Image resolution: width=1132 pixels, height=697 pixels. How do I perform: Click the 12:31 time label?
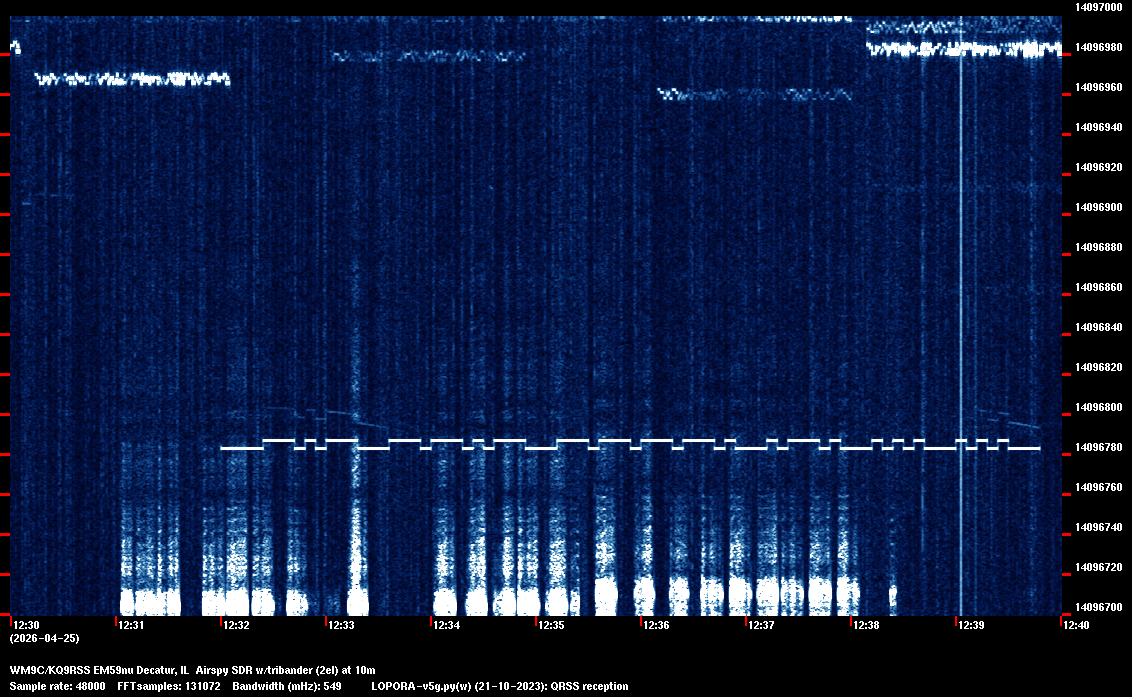[132, 625]
